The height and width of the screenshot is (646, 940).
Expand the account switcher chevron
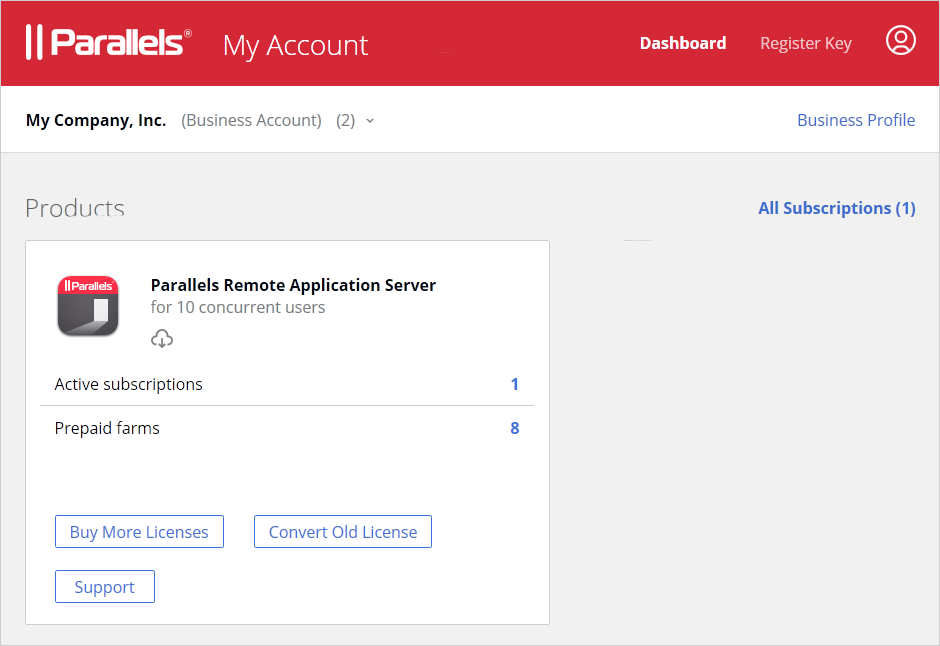pos(370,121)
